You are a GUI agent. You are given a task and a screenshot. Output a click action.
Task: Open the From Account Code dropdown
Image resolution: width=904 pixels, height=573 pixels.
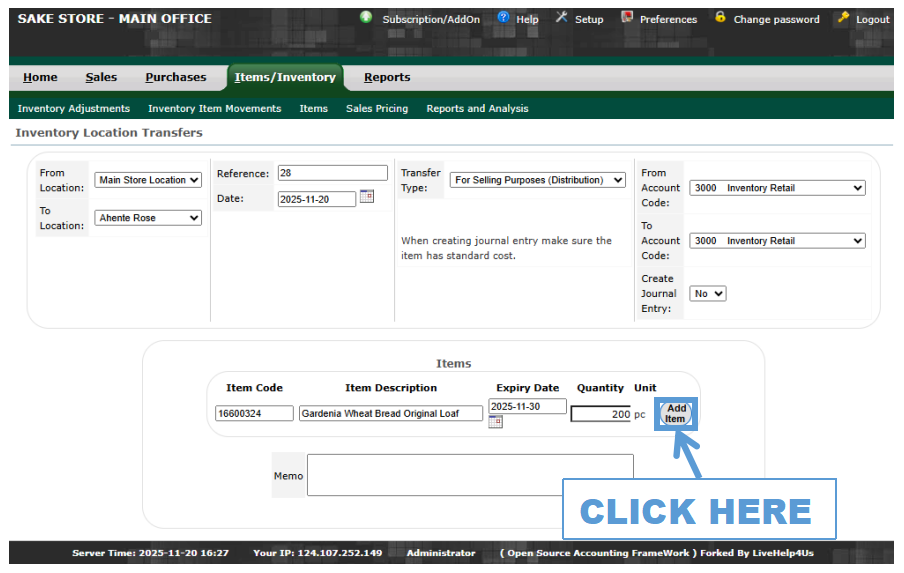[x=777, y=188]
